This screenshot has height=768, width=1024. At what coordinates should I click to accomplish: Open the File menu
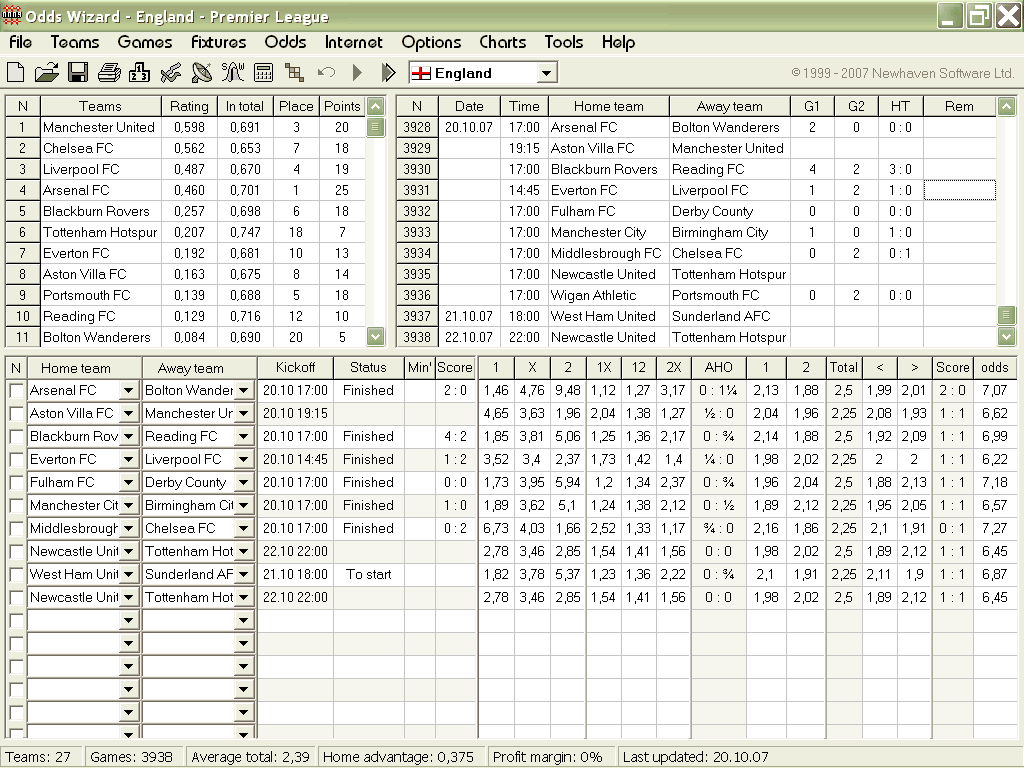(x=20, y=42)
